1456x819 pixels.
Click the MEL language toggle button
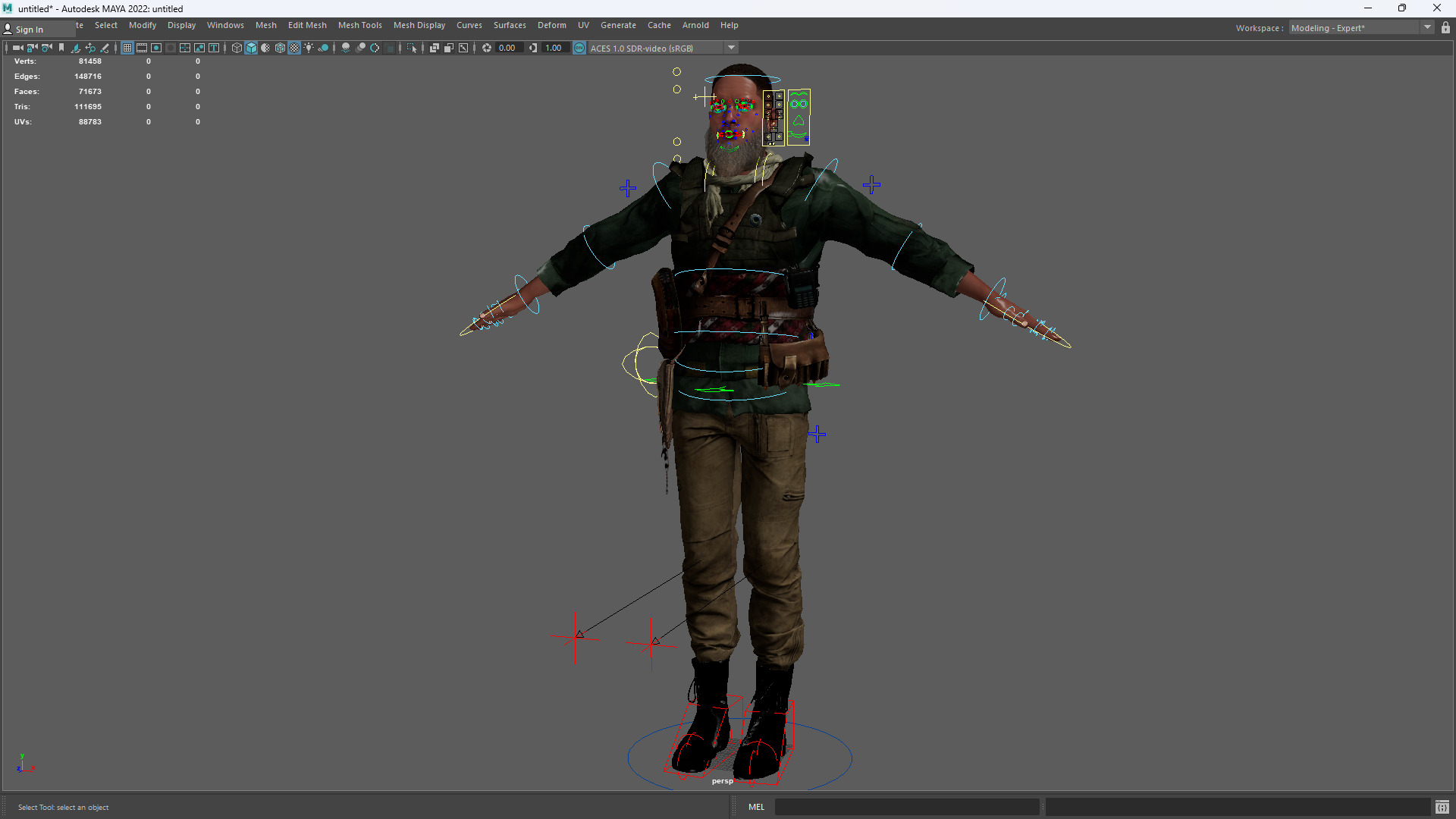click(756, 807)
